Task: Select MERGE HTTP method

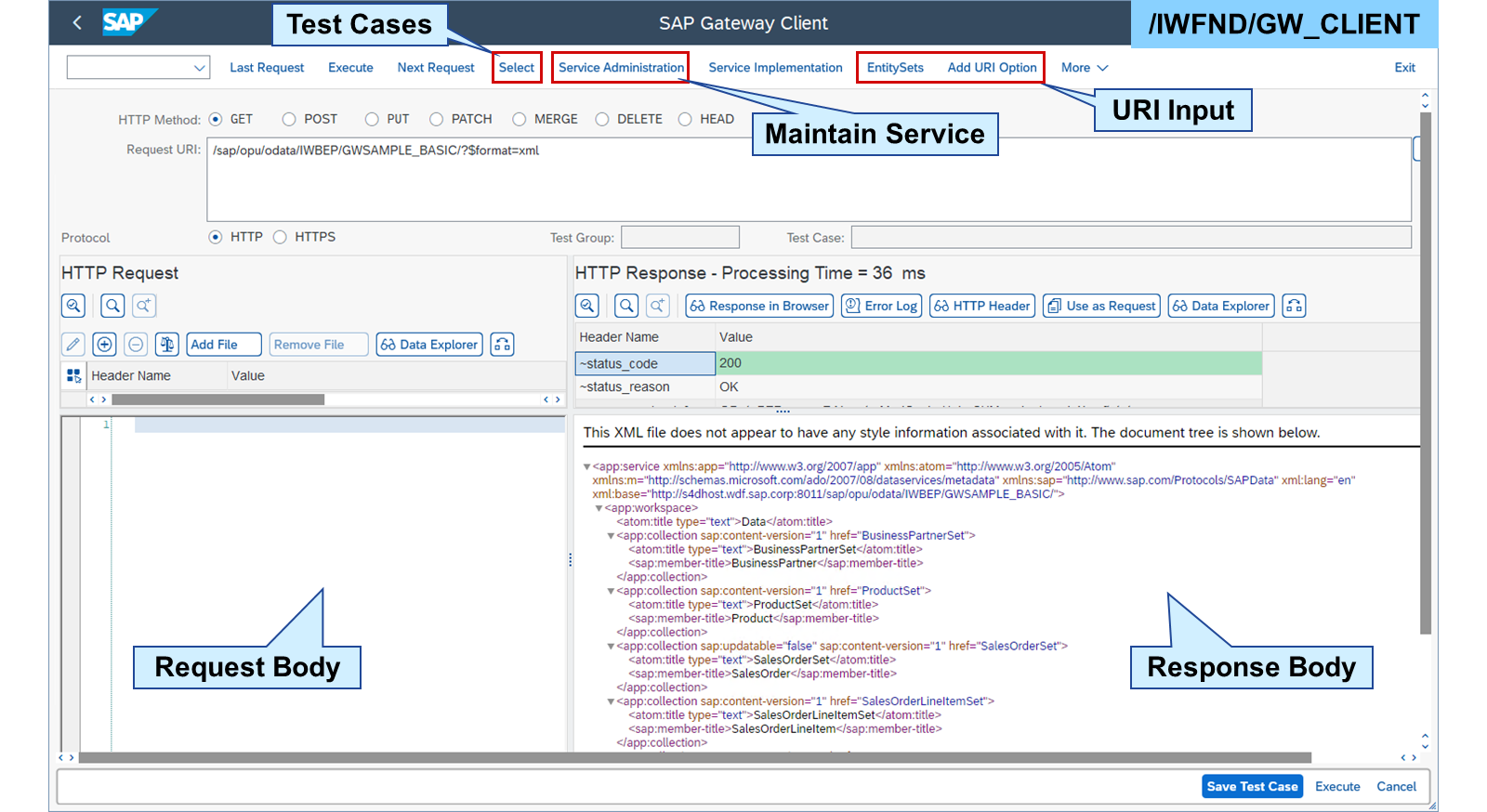Action: tap(519, 119)
